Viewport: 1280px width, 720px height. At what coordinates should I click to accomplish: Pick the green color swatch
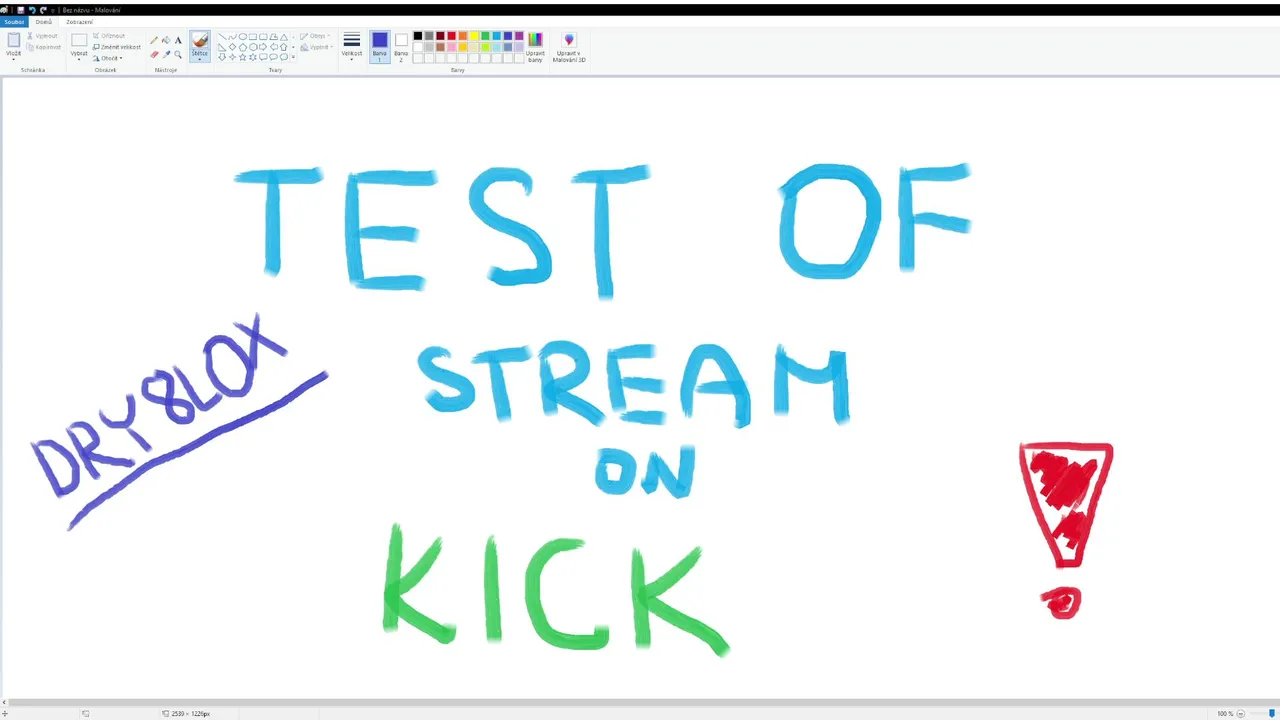[485, 36]
